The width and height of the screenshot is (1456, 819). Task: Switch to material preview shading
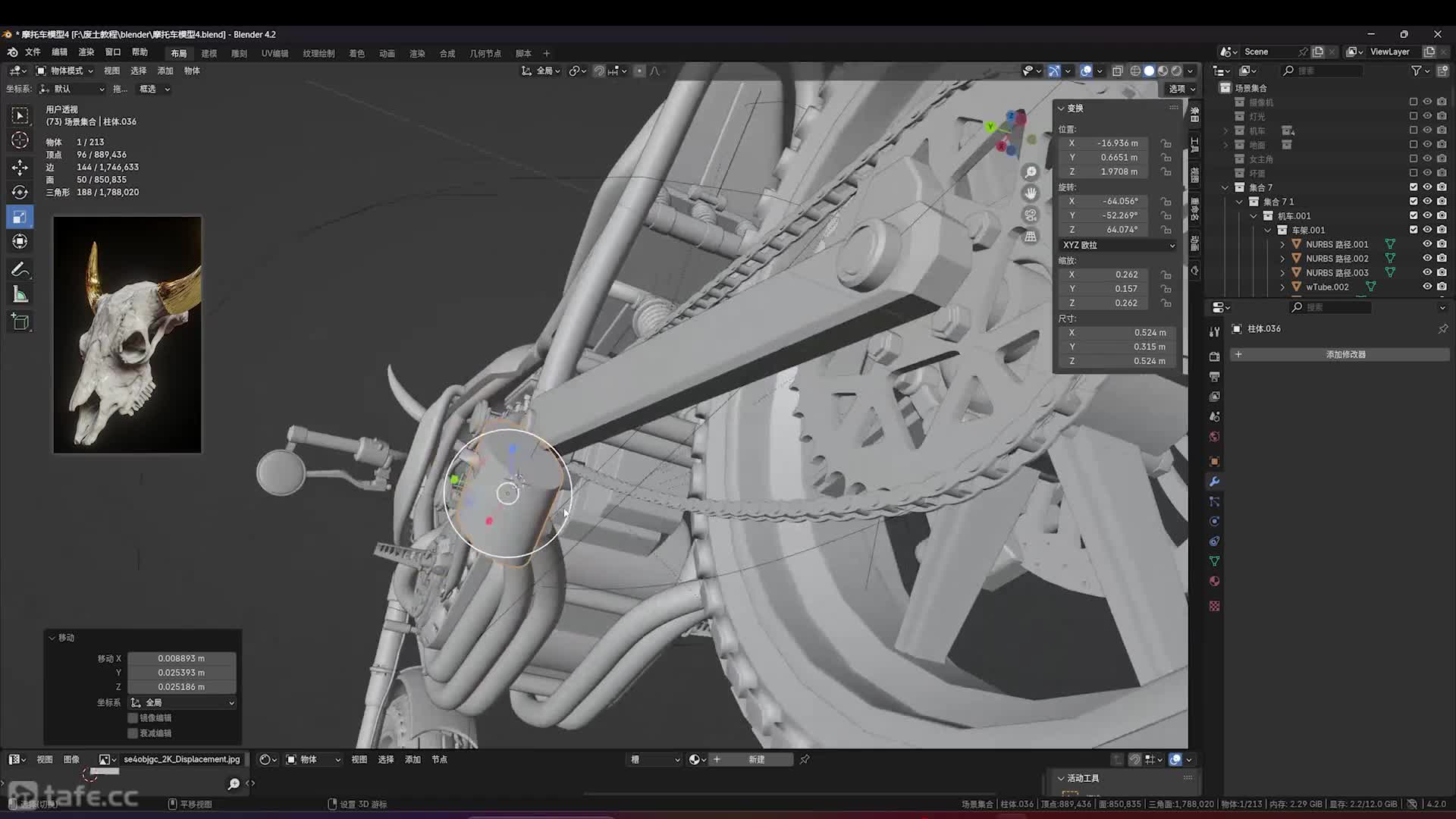click(x=1163, y=71)
